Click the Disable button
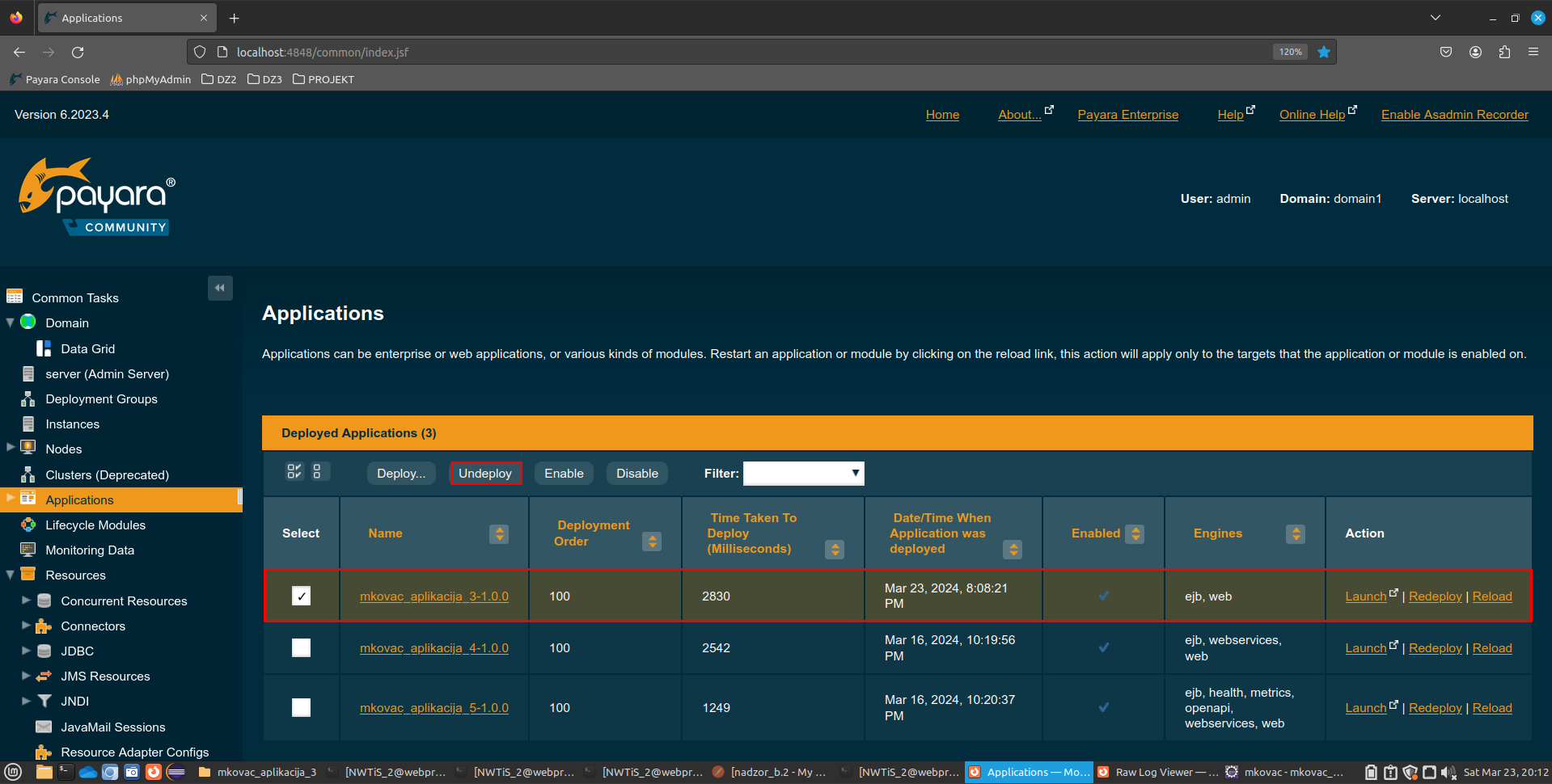The height and width of the screenshot is (784, 1552). click(637, 473)
